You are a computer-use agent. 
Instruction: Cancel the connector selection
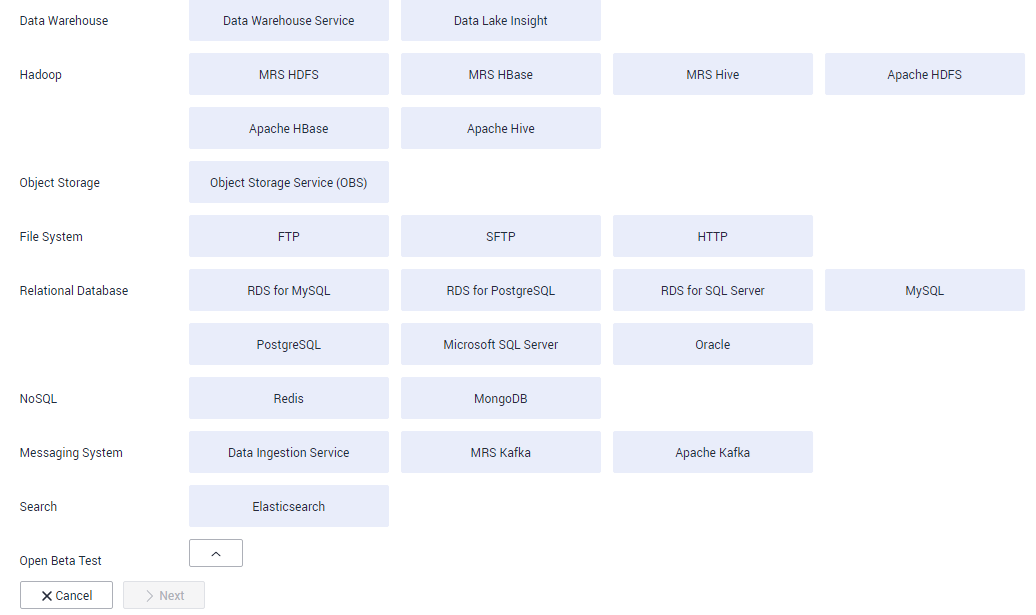point(66,595)
